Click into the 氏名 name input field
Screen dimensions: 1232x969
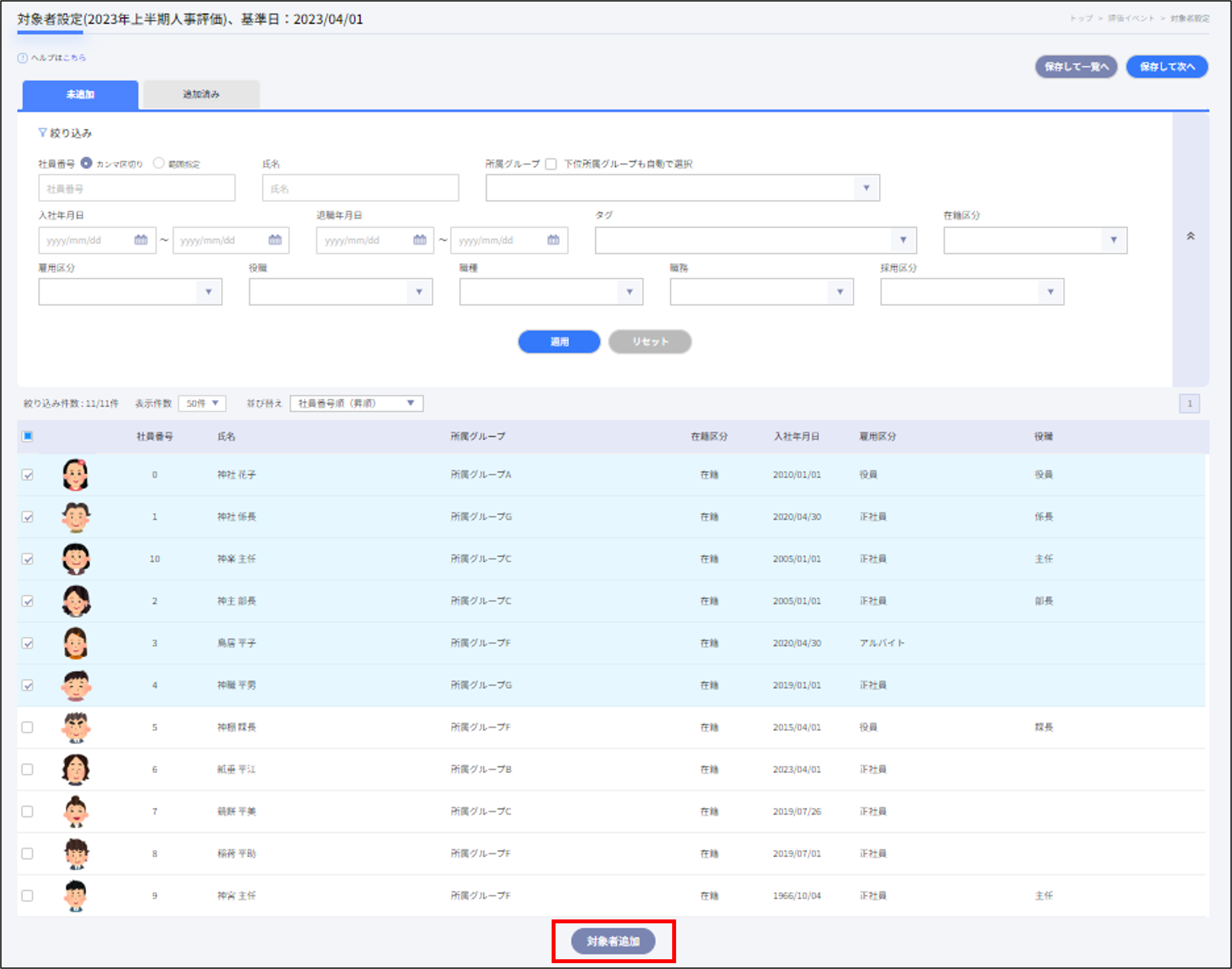click(360, 188)
